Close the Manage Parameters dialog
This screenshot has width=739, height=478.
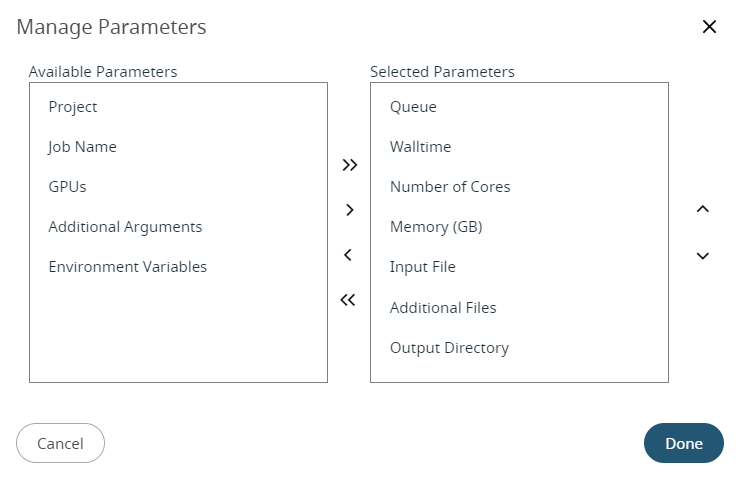709,27
